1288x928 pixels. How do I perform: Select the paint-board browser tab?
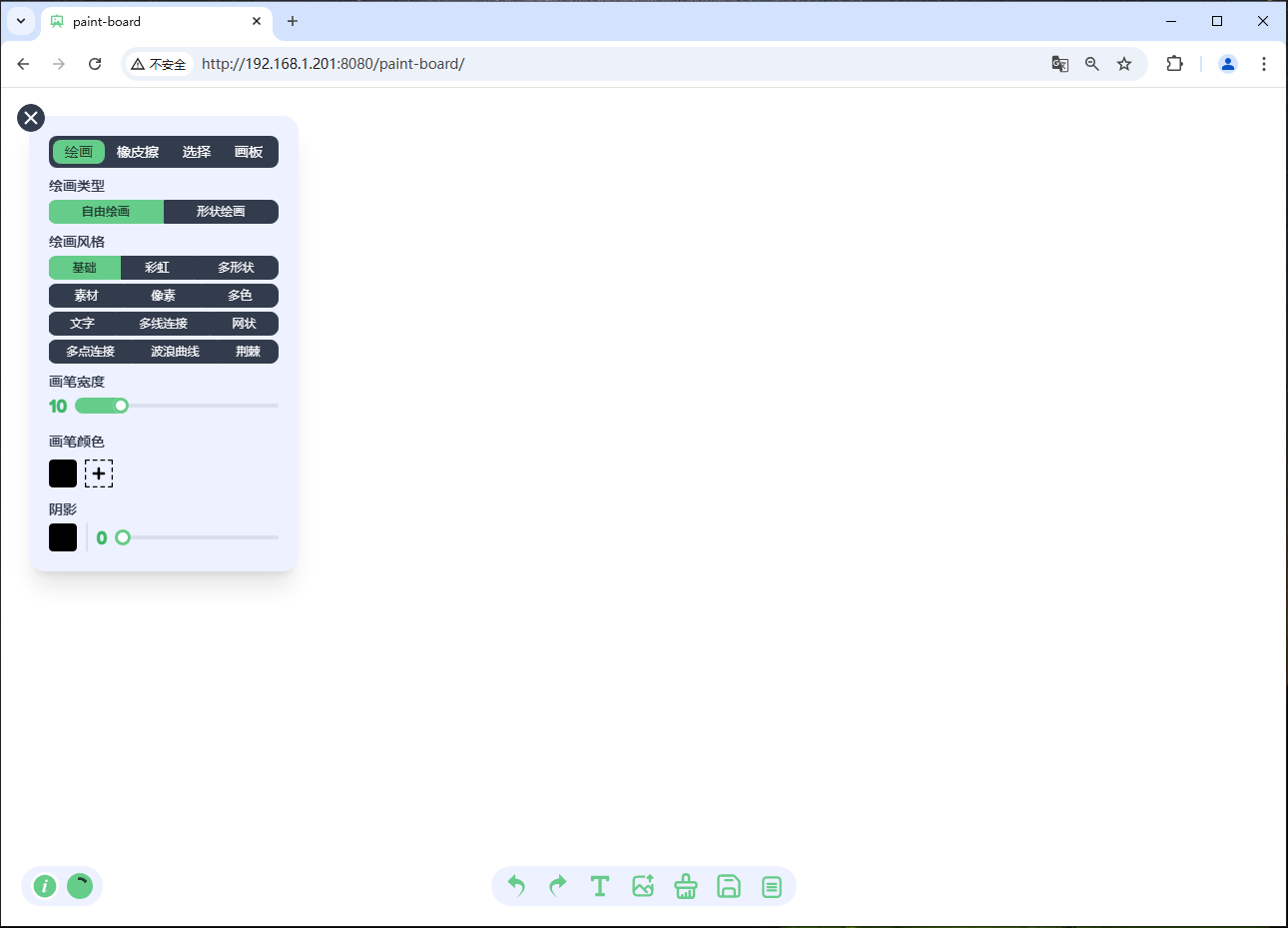(157, 21)
